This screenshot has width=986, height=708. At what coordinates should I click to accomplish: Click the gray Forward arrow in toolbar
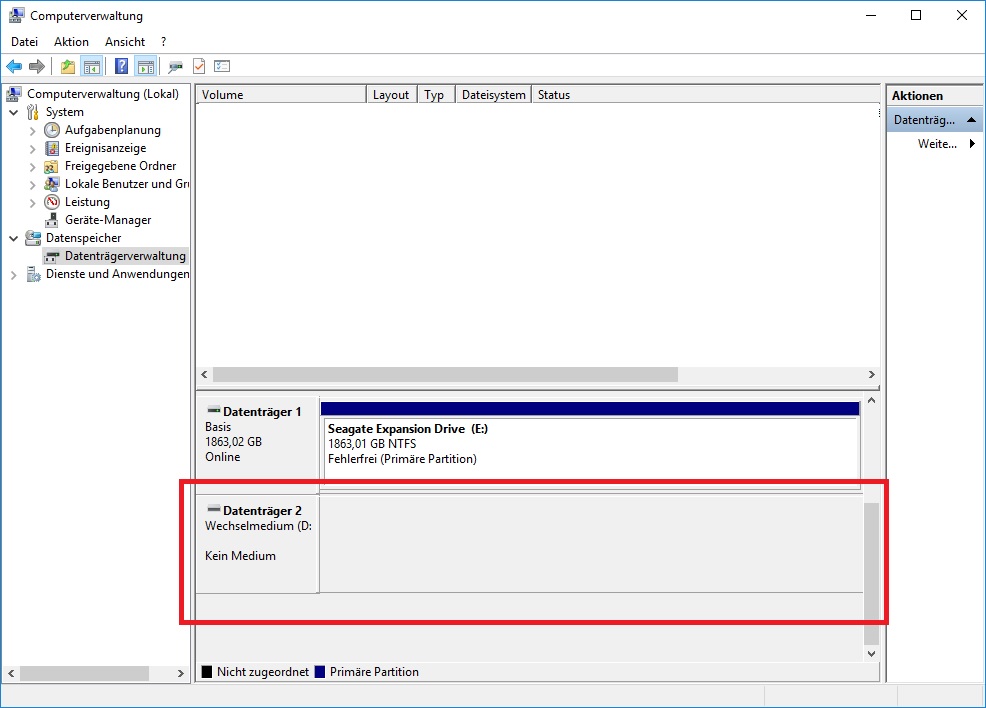click(37, 66)
